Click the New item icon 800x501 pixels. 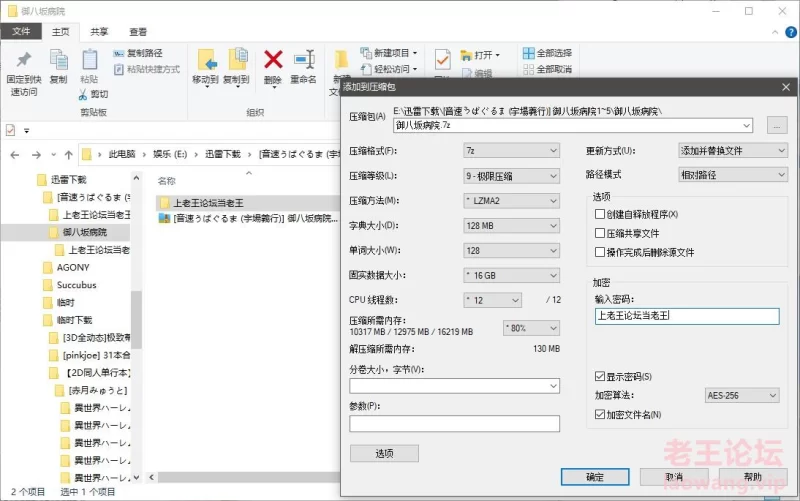366,53
